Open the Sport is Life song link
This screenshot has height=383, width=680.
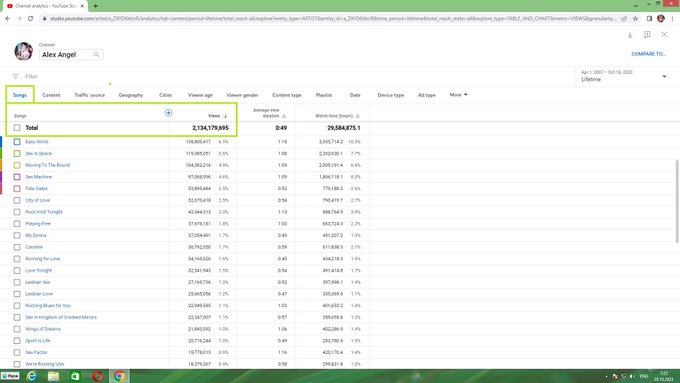38,341
